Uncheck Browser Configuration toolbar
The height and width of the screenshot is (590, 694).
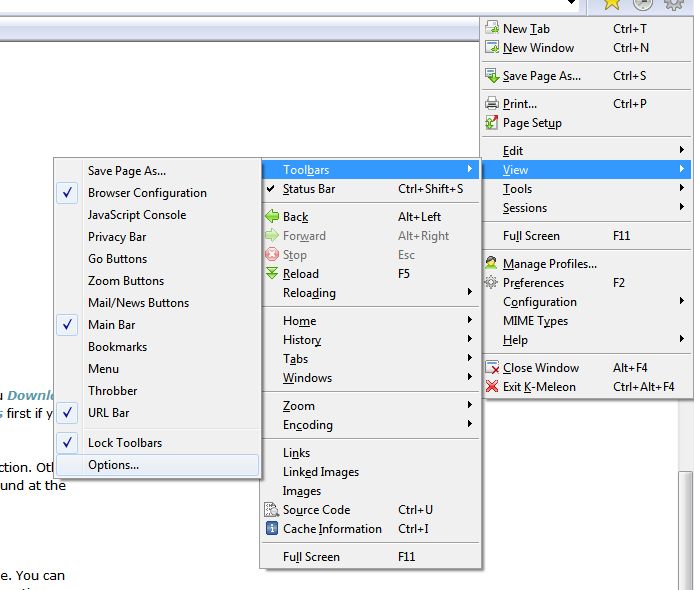tap(158, 193)
